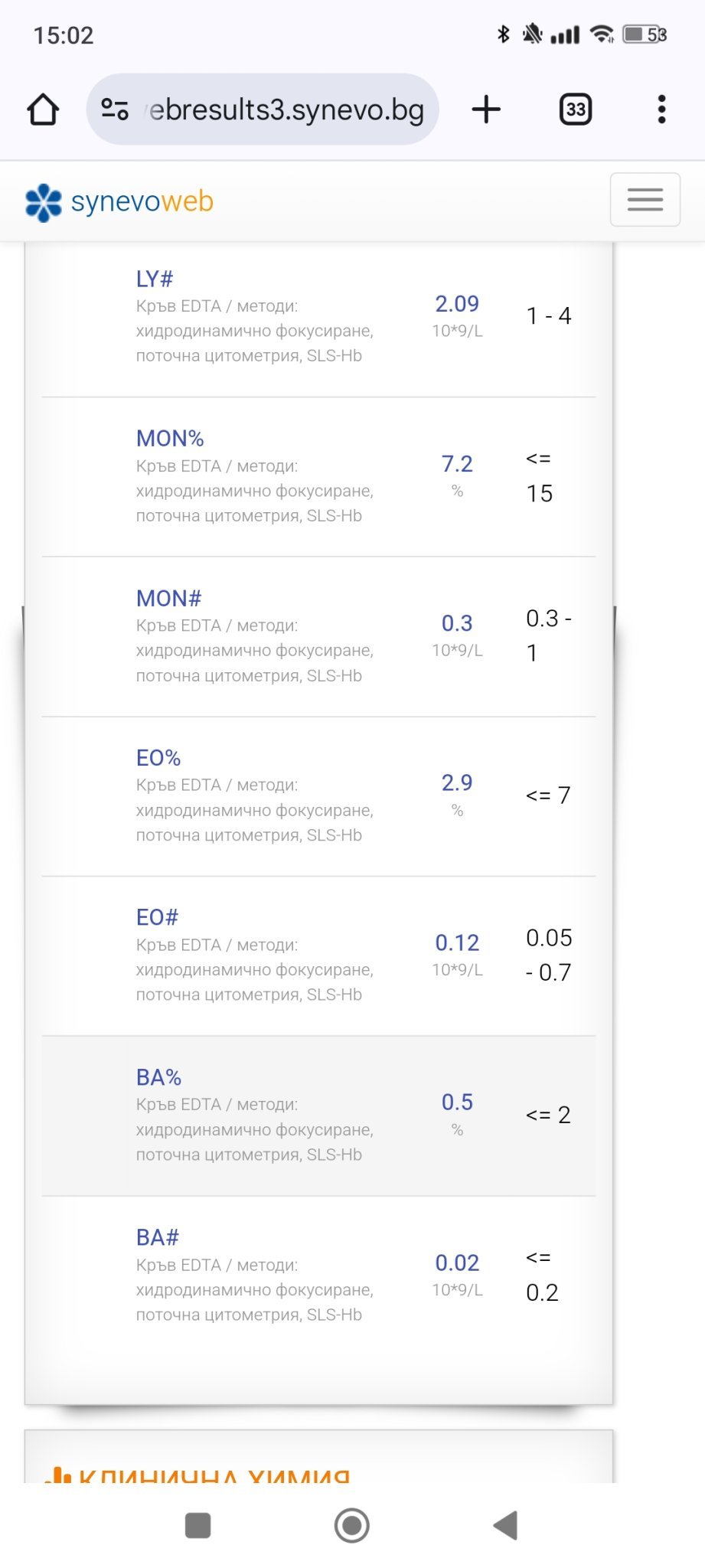Screen dimensions: 705x1568
Task: Open the tab switcher showing 33 tabs
Action: [576, 109]
